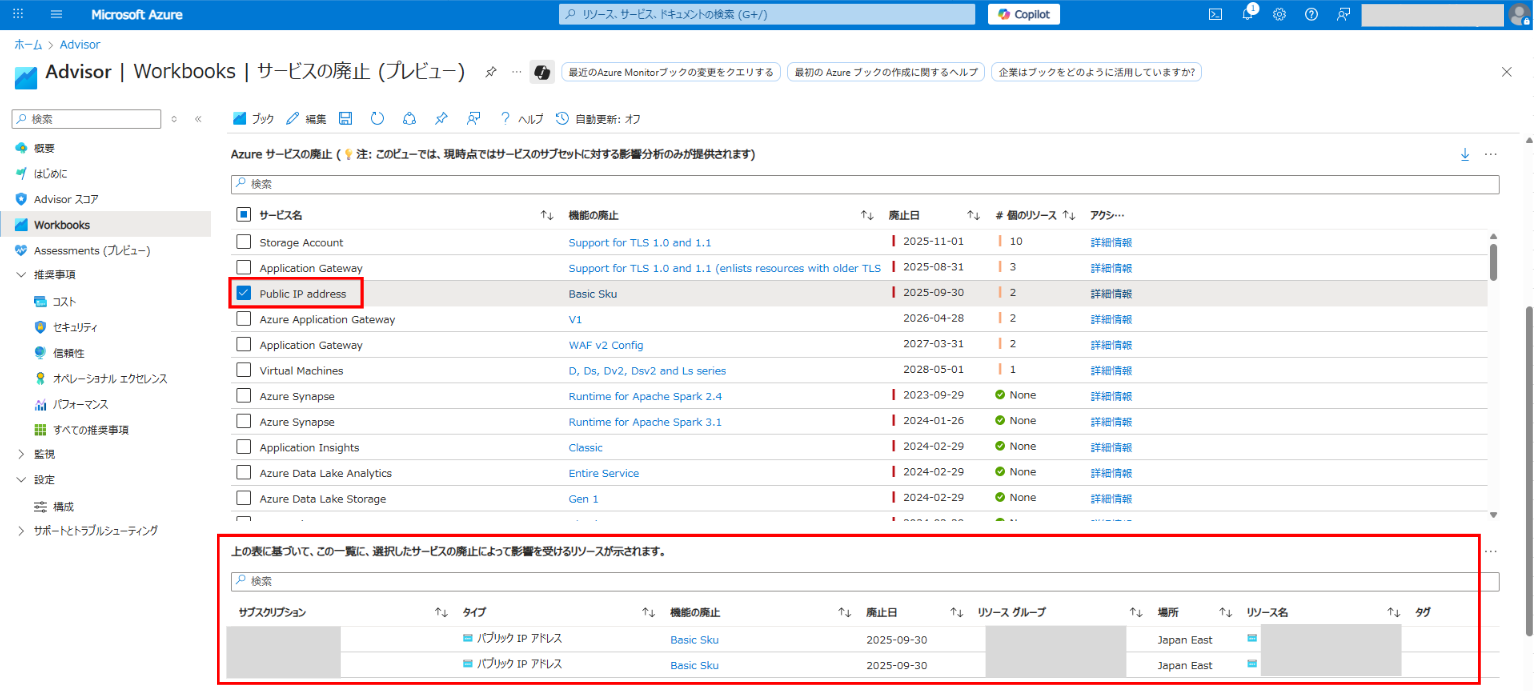Click the Copilot button
Image resolution: width=1534 pixels, height=691 pixels.
1024,14
